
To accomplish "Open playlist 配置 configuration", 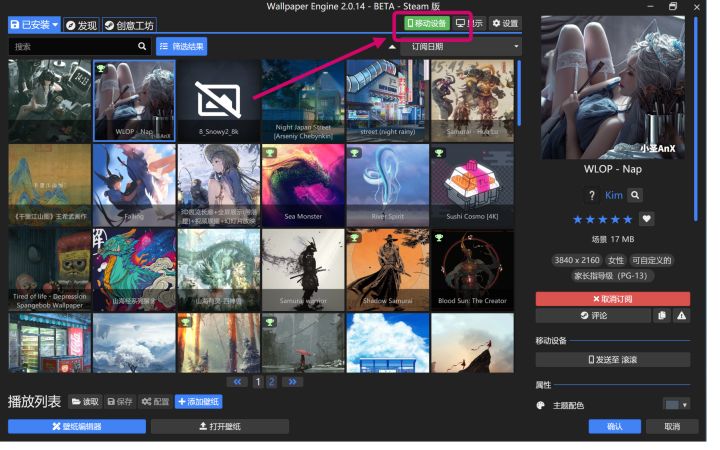I will (x=155, y=402).
